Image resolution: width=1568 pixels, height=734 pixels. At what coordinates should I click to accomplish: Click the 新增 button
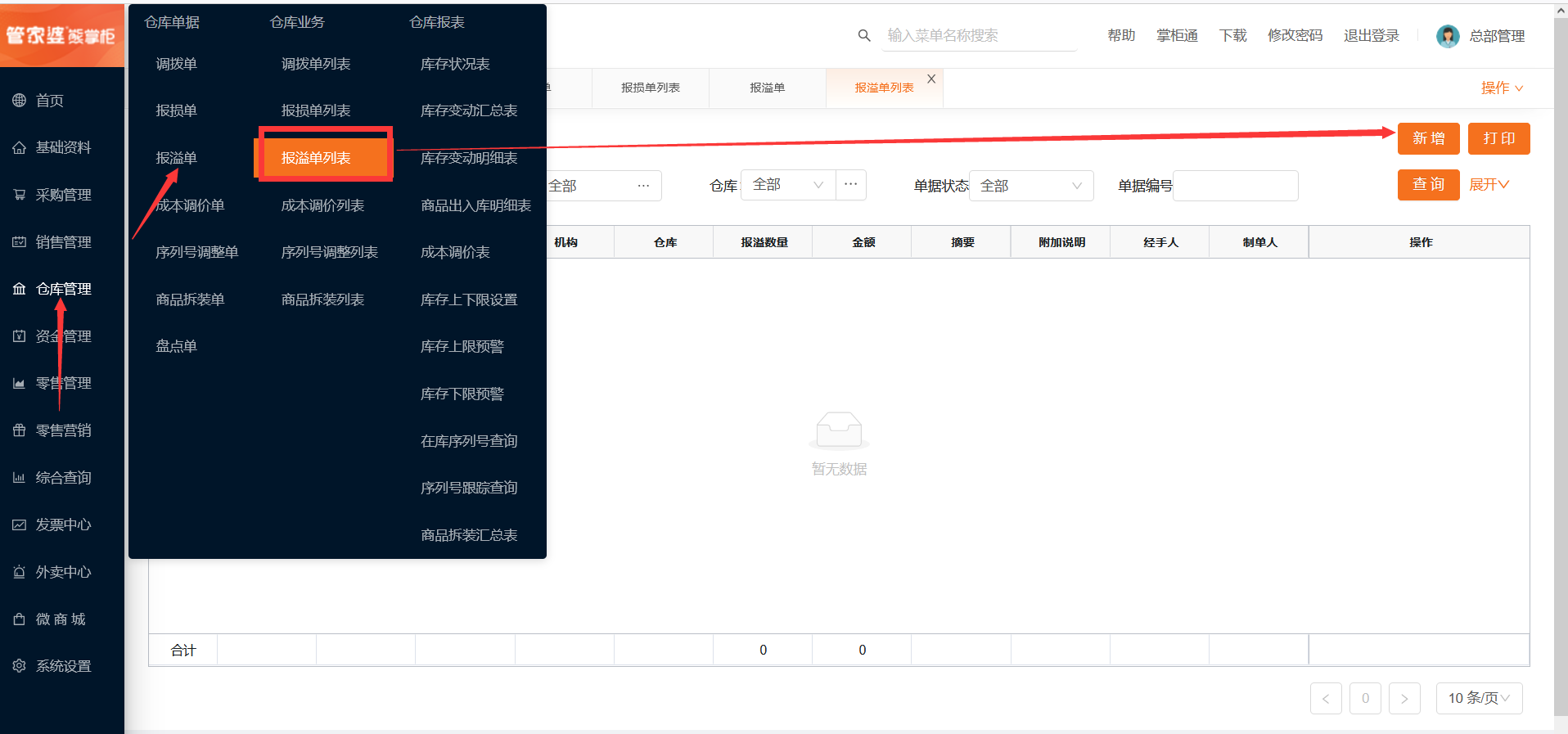pyautogui.click(x=1429, y=138)
